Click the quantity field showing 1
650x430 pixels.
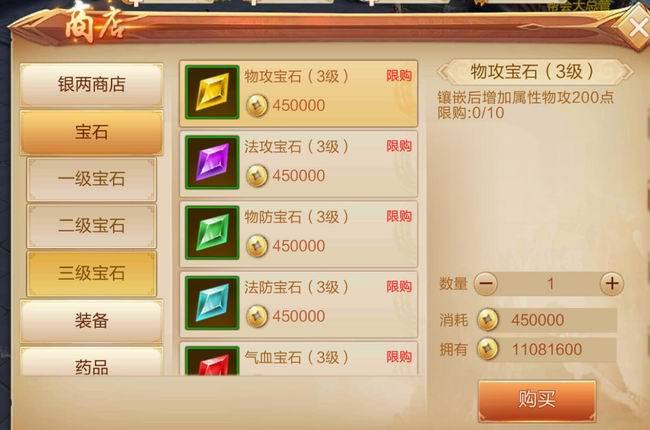pos(550,284)
